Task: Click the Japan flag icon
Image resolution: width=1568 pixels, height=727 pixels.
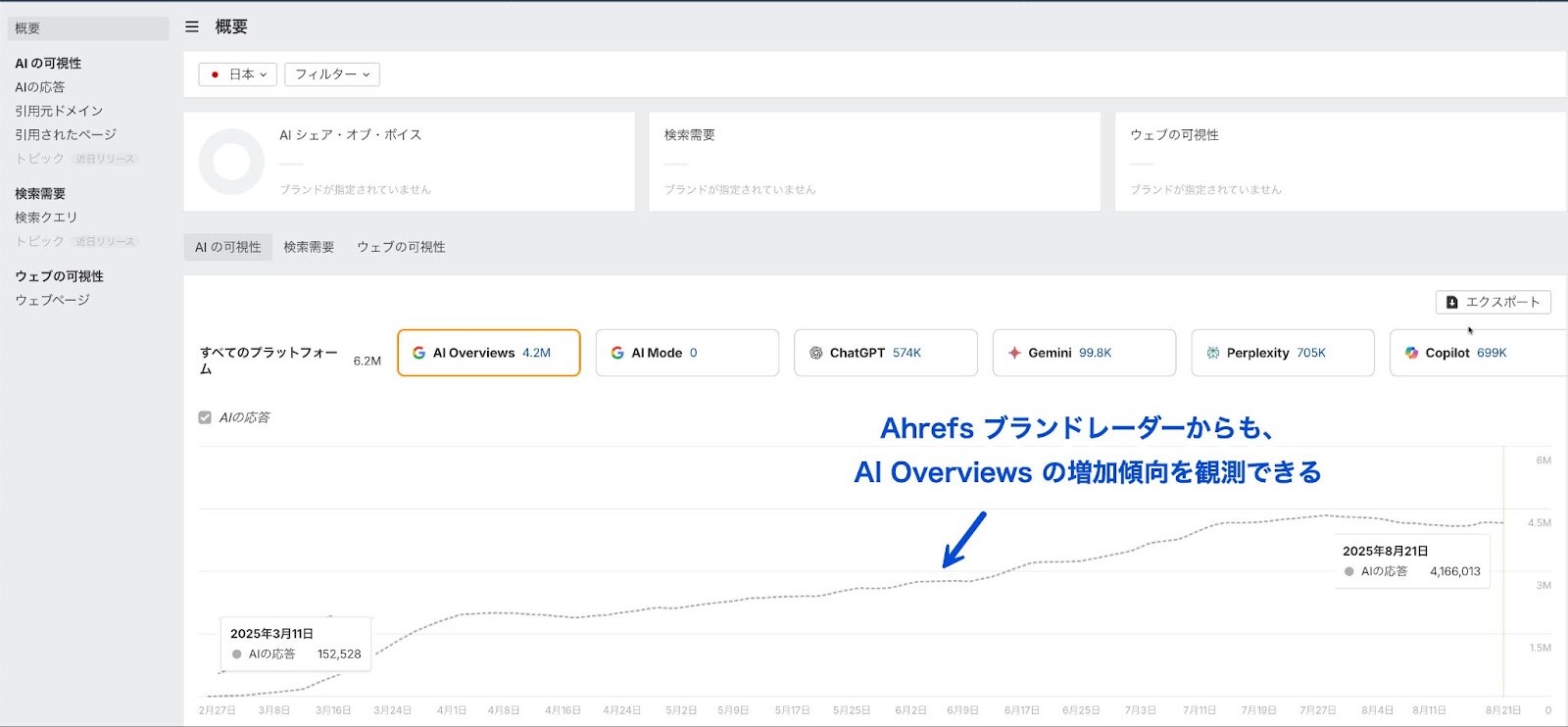Action: [215, 74]
